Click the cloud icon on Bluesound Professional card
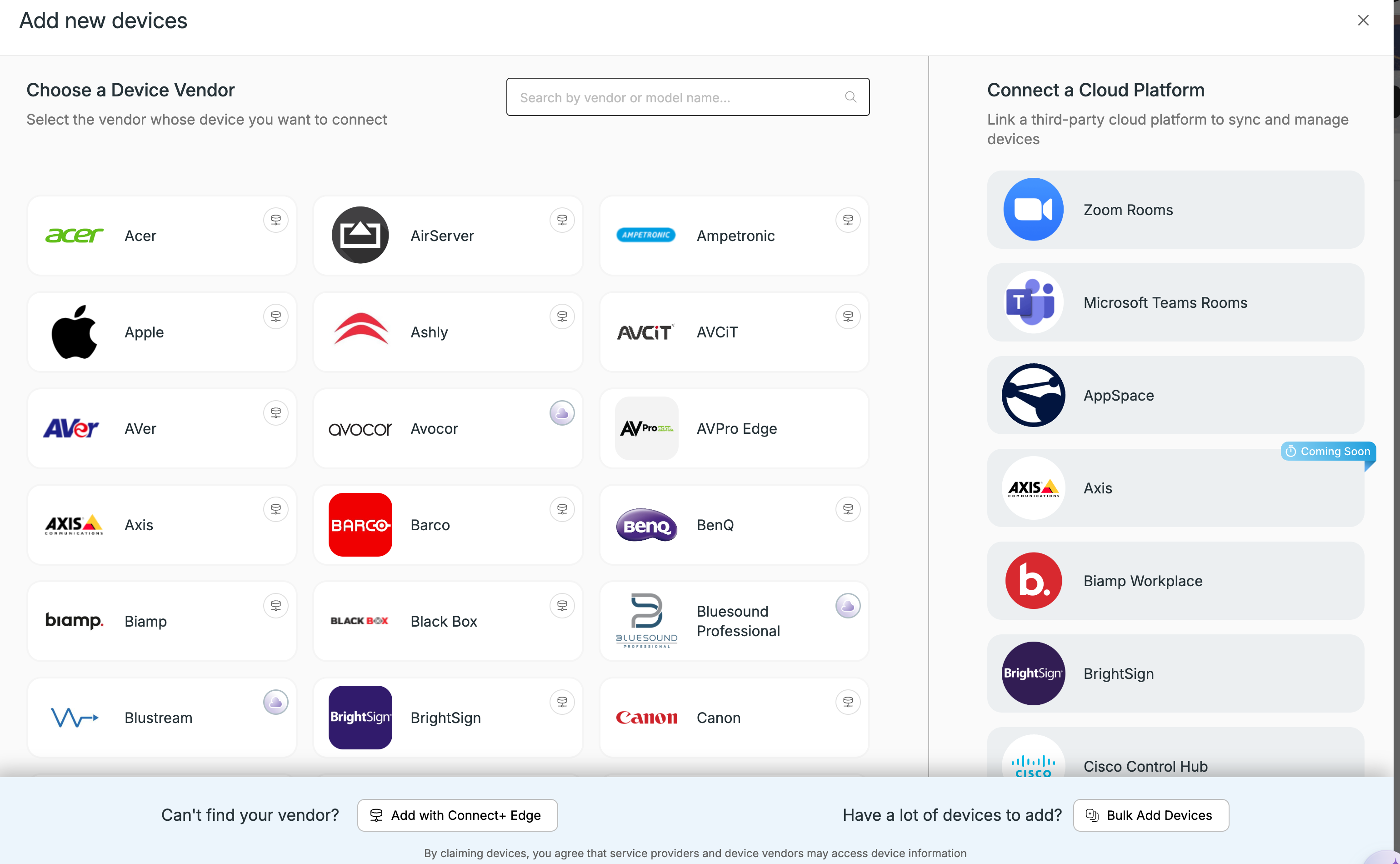 tap(848, 606)
